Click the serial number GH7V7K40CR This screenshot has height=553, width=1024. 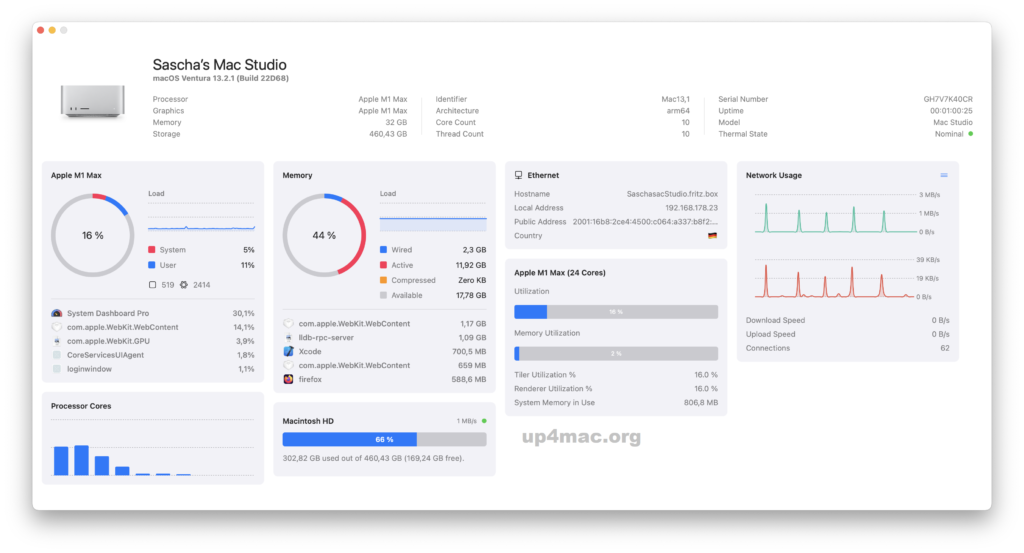click(948, 99)
